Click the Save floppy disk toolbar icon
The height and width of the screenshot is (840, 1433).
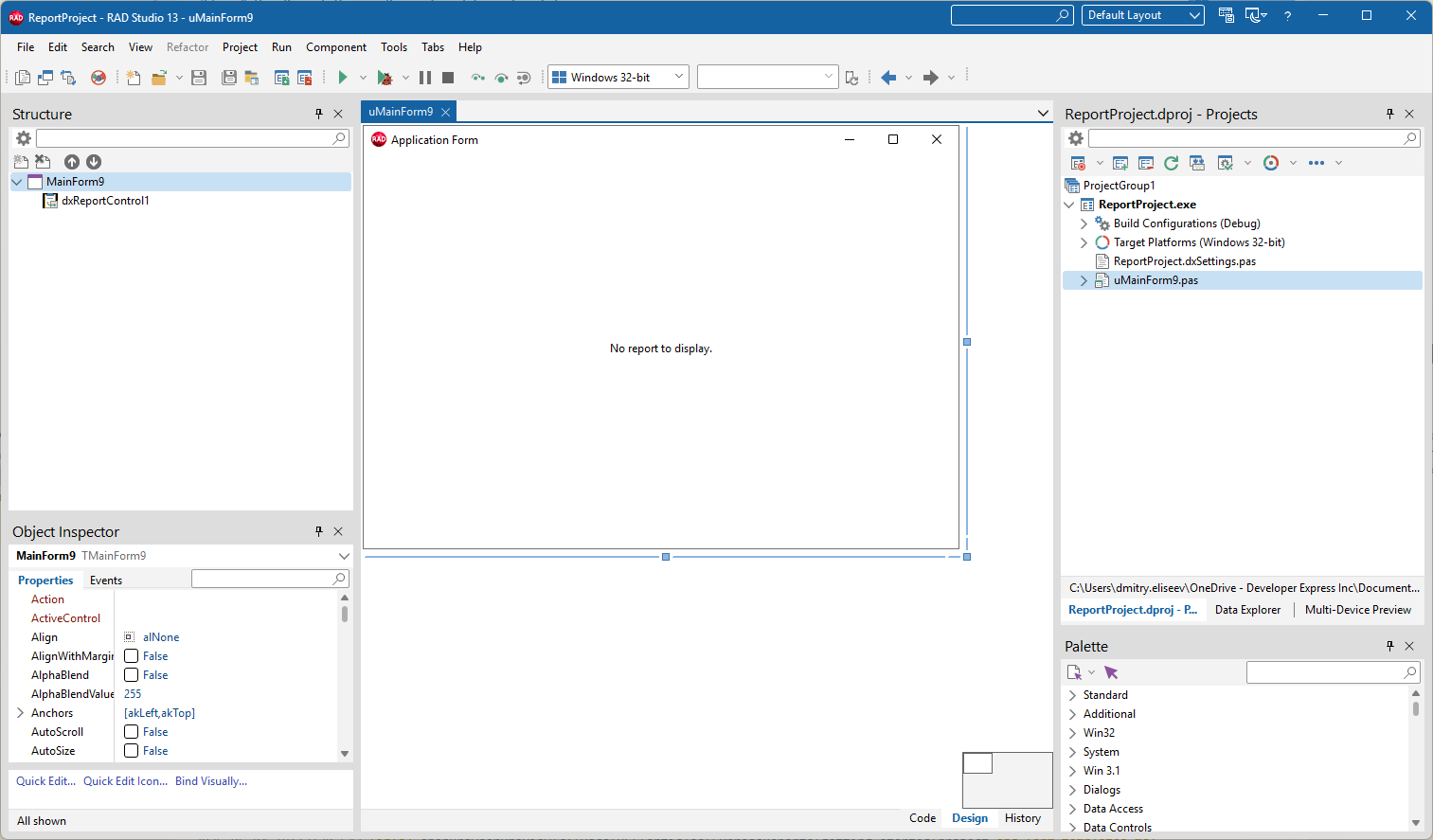199,78
